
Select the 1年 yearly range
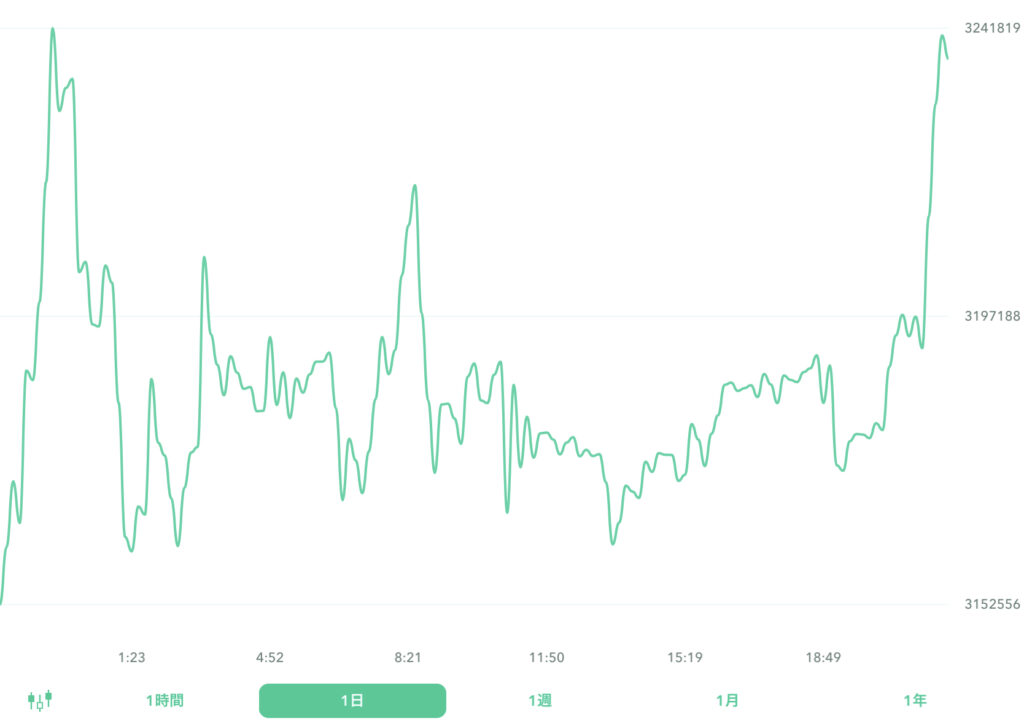pyautogui.click(x=914, y=700)
